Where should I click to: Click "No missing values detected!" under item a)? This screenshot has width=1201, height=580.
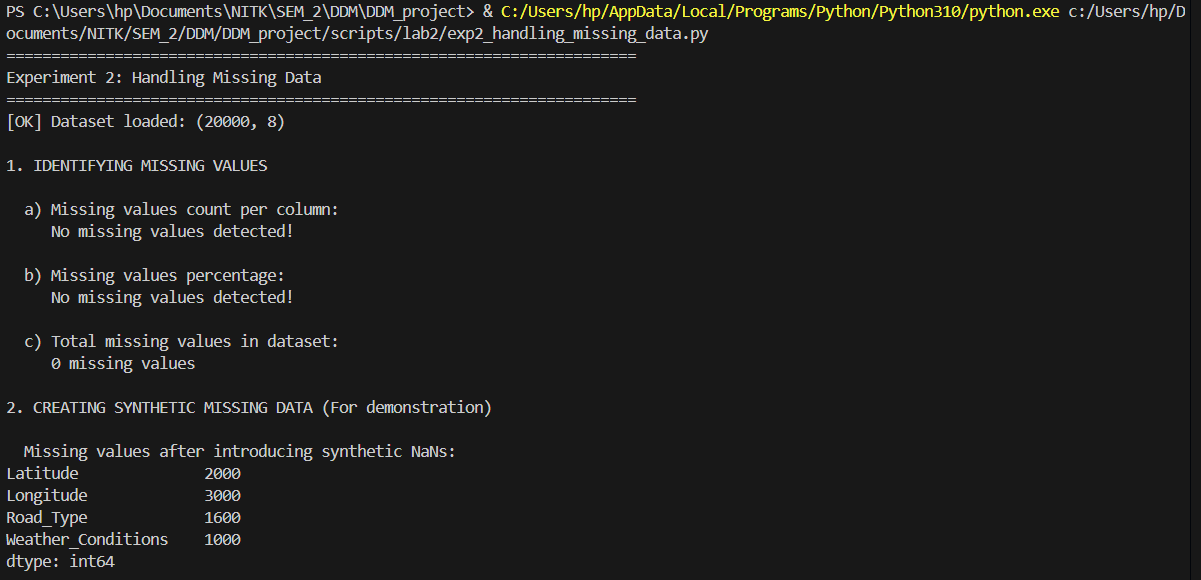point(172,232)
